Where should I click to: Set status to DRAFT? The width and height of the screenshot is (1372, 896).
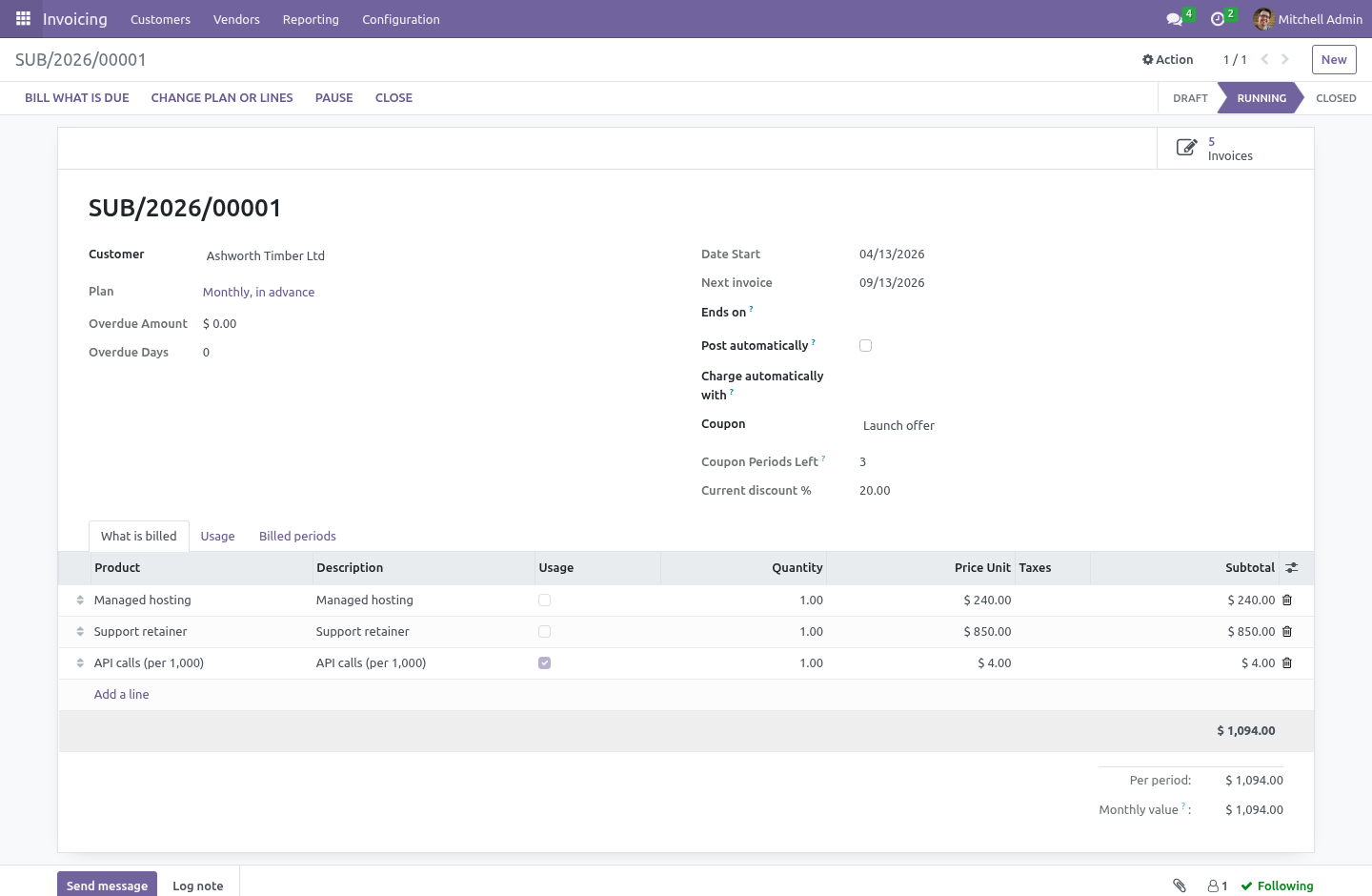[1190, 98]
